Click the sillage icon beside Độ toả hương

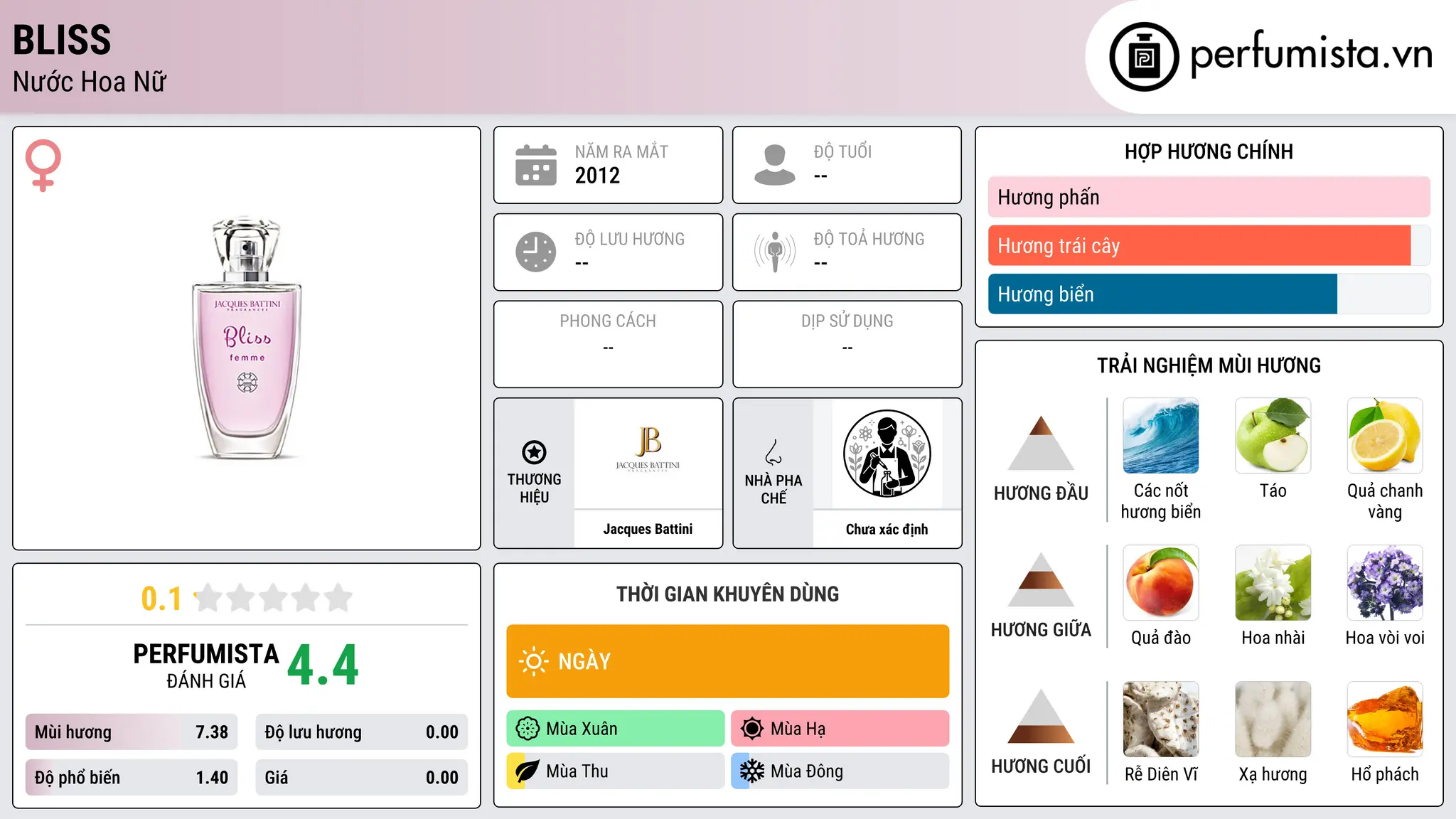click(x=775, y=252)
